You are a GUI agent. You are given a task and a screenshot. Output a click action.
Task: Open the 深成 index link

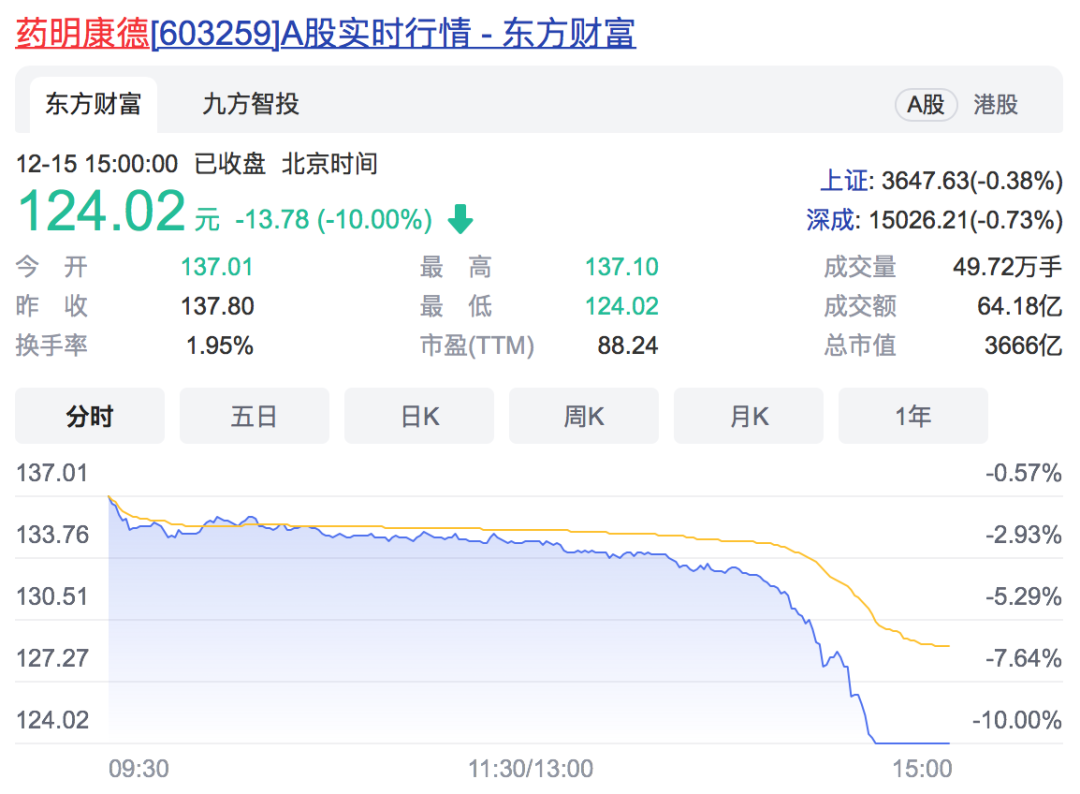tap(831, 220)
